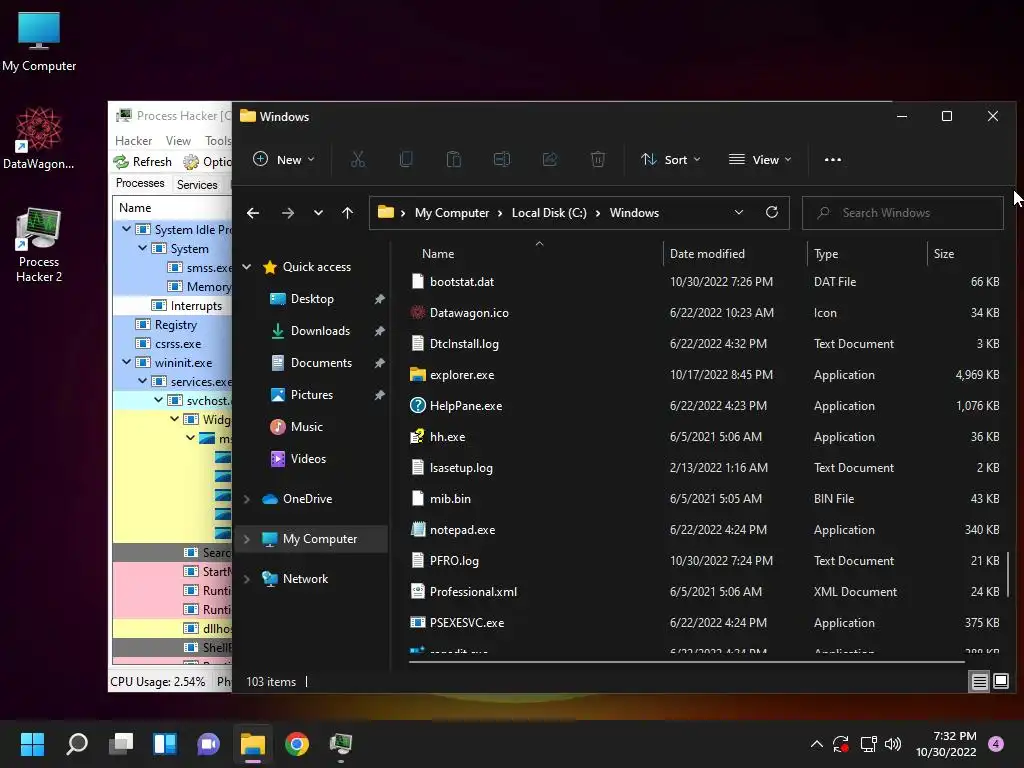Click the volume speaker tray icon
This screenshot has height=768, width=1024.
coord(893,744)
